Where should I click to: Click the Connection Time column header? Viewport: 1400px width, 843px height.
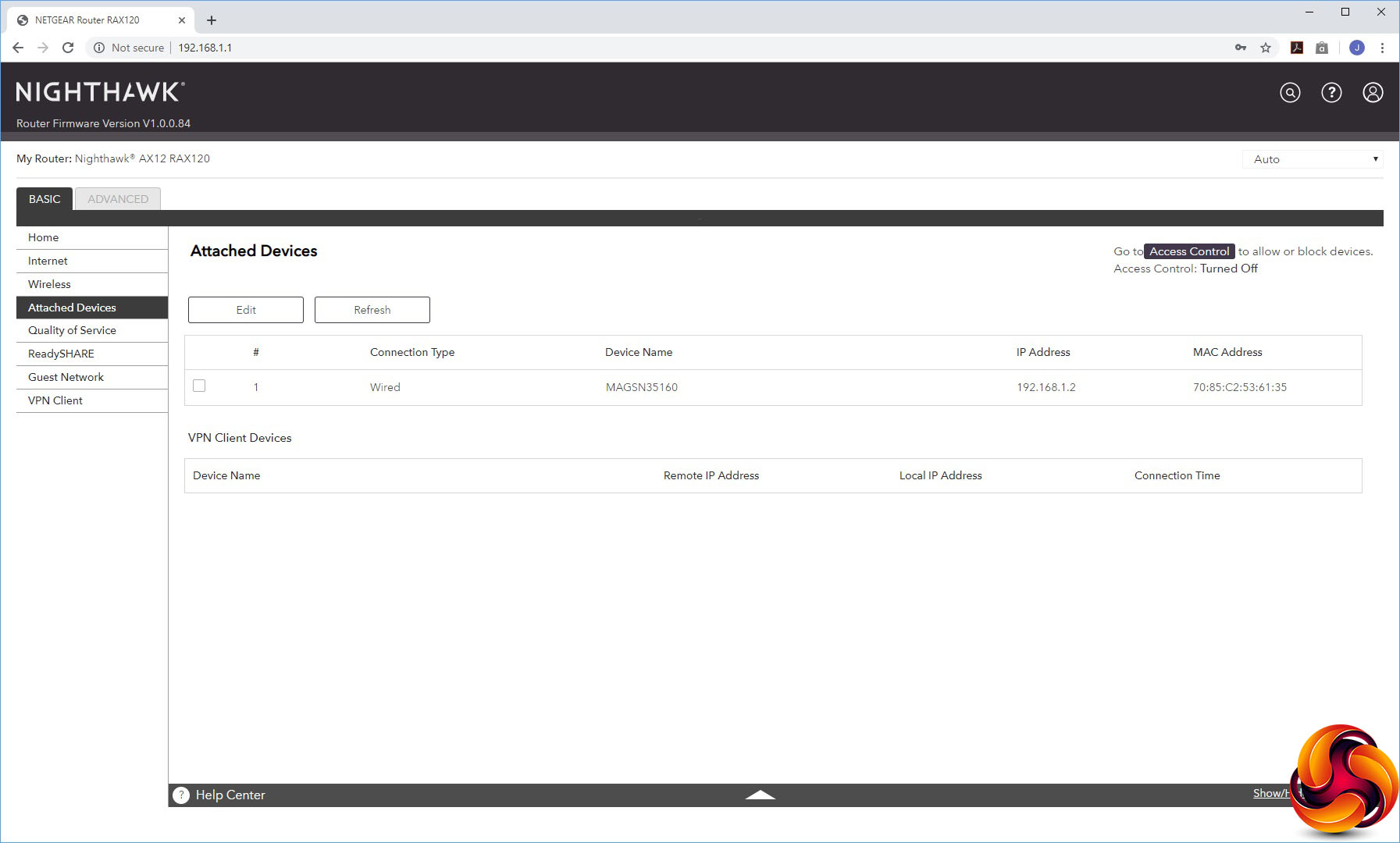coord(1177,475)
